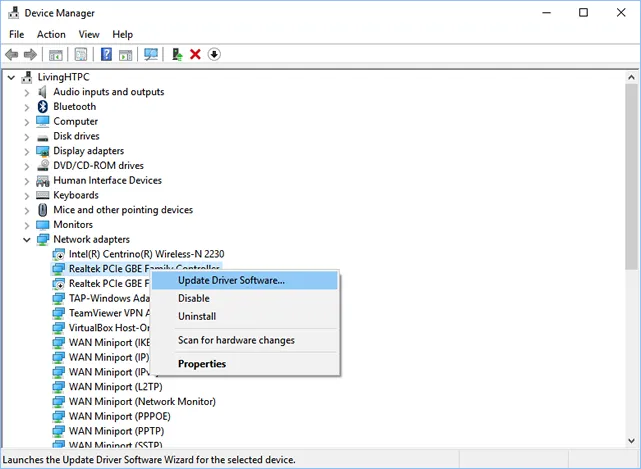641x469 pixels.
Task: Click the Update Driver Software toolbar icon
Action: [x=177, y=54]
